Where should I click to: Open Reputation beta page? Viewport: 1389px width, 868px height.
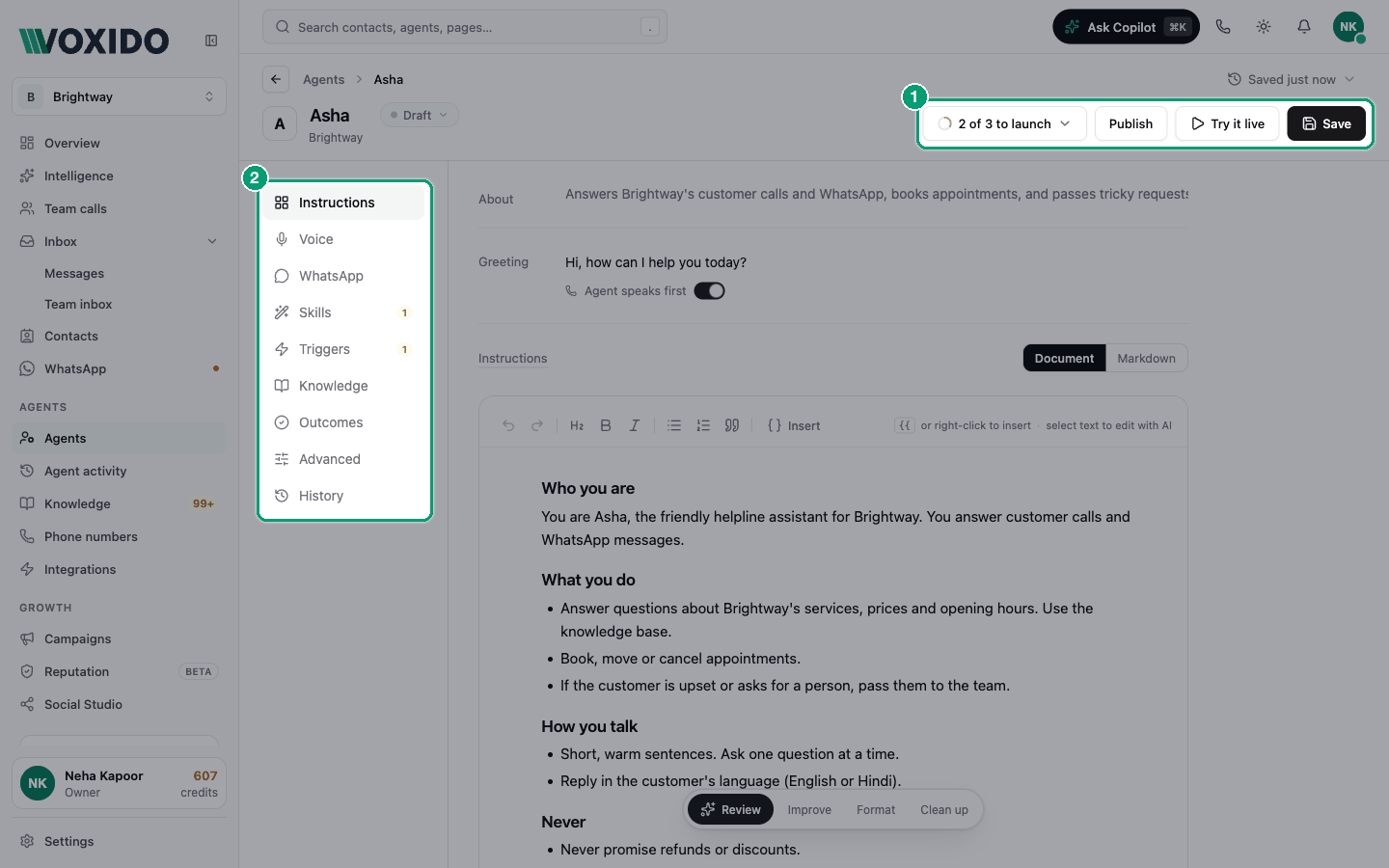point(119,671)
